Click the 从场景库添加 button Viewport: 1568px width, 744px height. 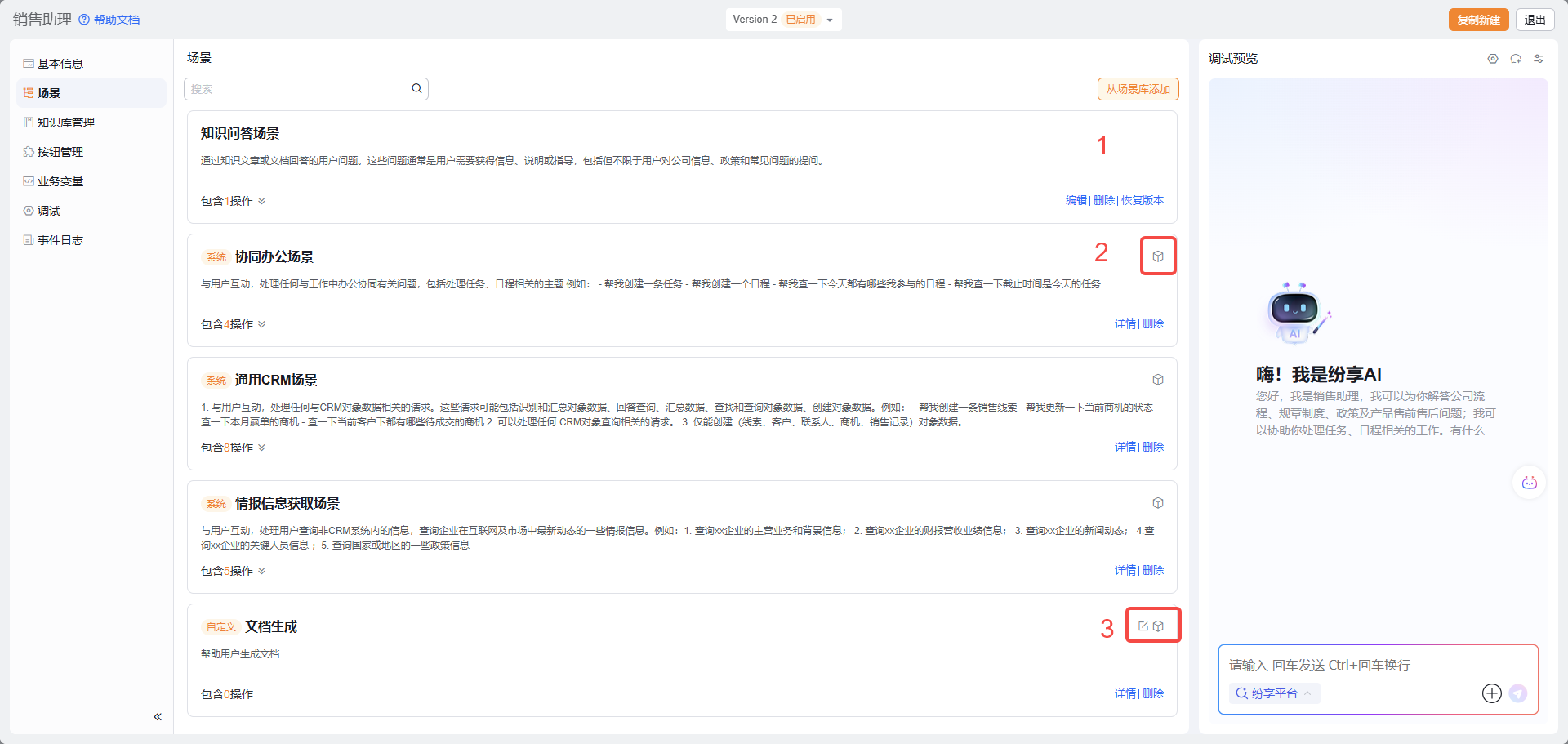click(1138, 89)
